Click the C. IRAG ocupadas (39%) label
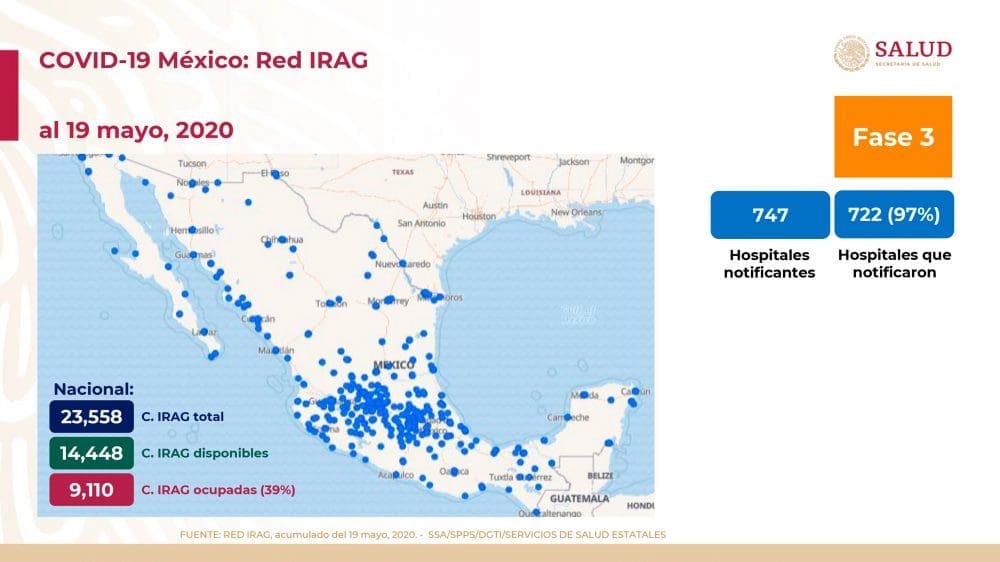 [219, 490]
